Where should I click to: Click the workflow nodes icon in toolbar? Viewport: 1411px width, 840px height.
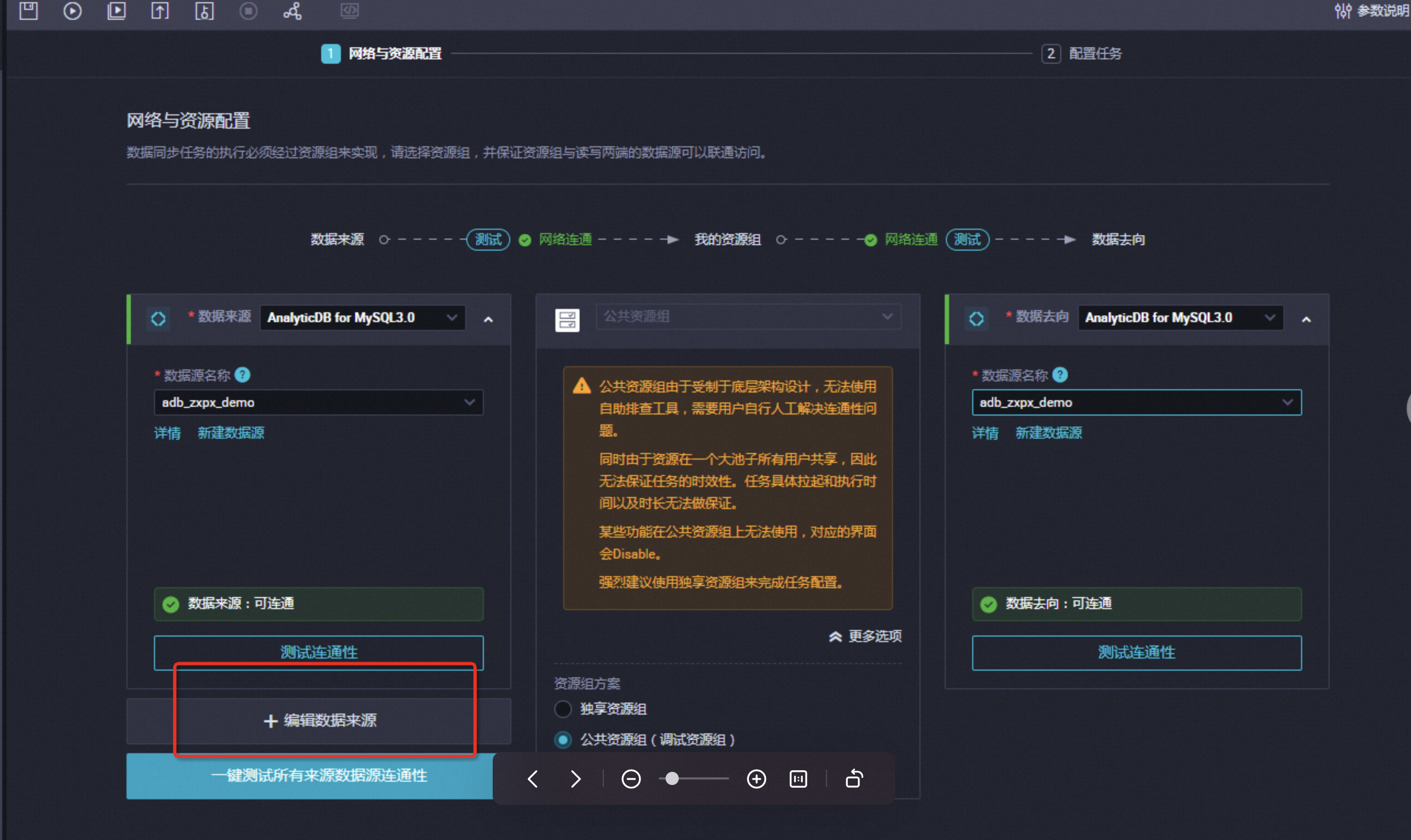click(x=292, y=11)
